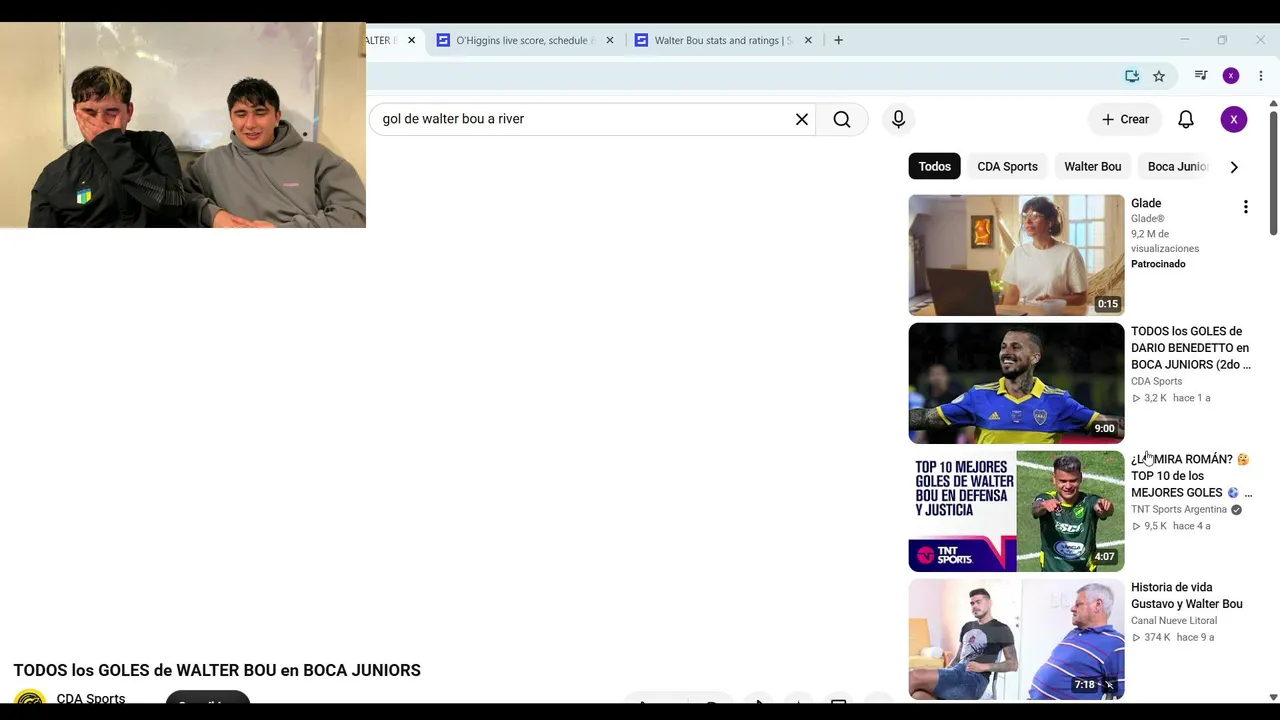Select the Todos filter chip
The width and height of the screenshot is (1280, 720).
pyautogui.click(x=935, y=166)
